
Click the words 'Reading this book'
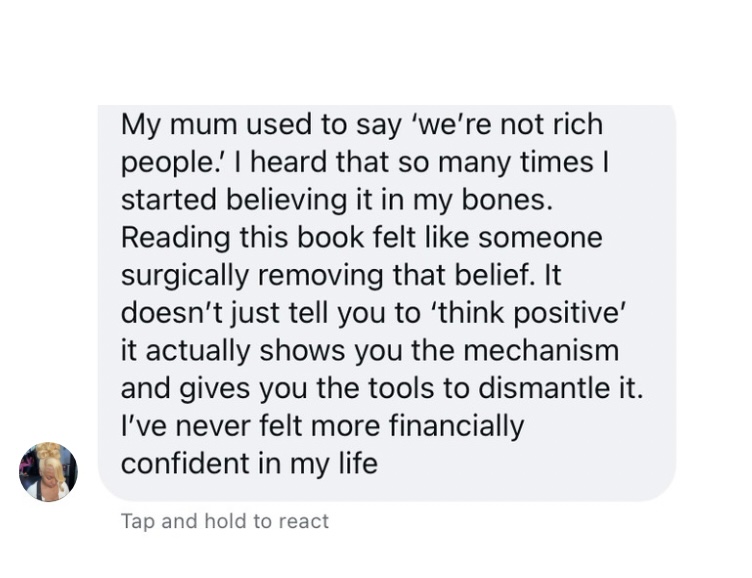tap(242, 237)
